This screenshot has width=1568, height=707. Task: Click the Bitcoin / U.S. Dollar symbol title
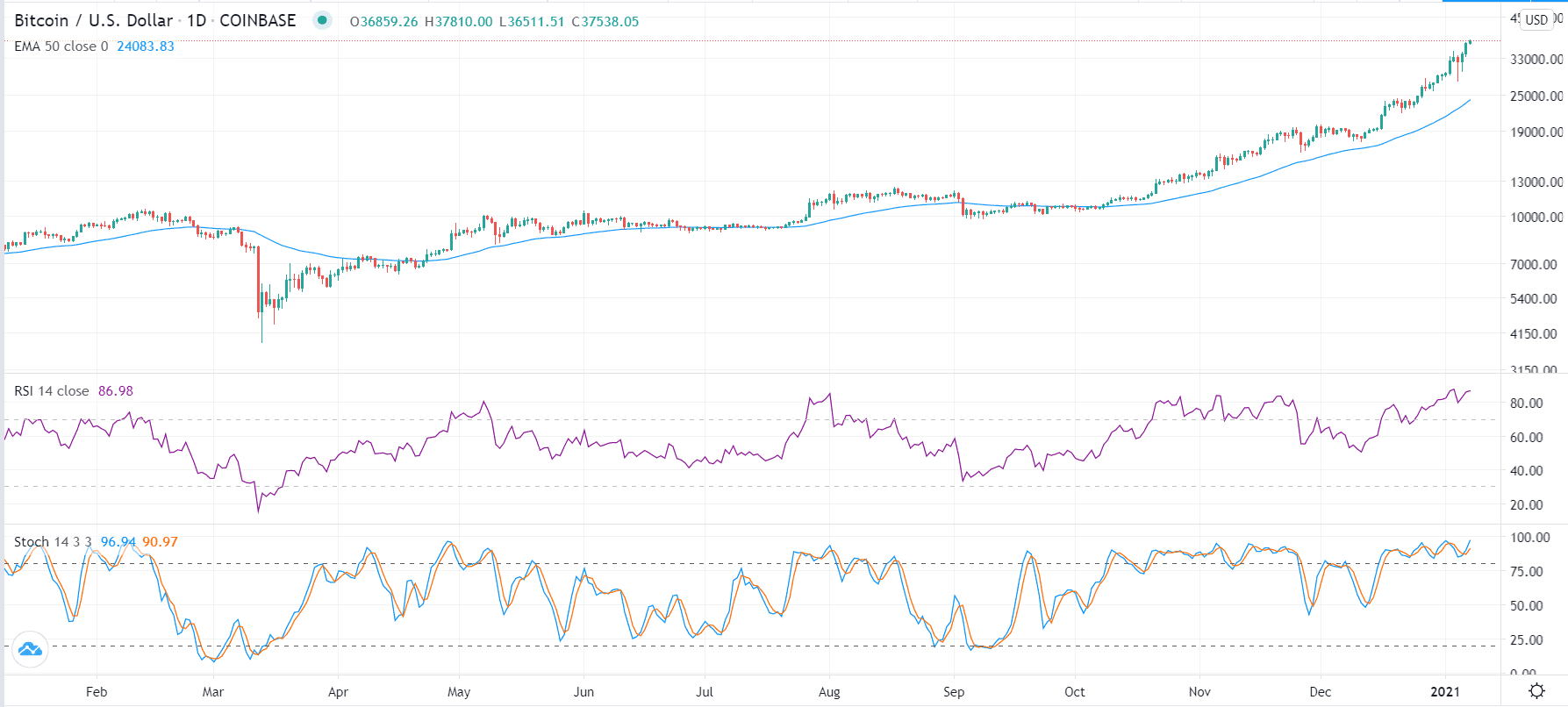pos(93,20)
